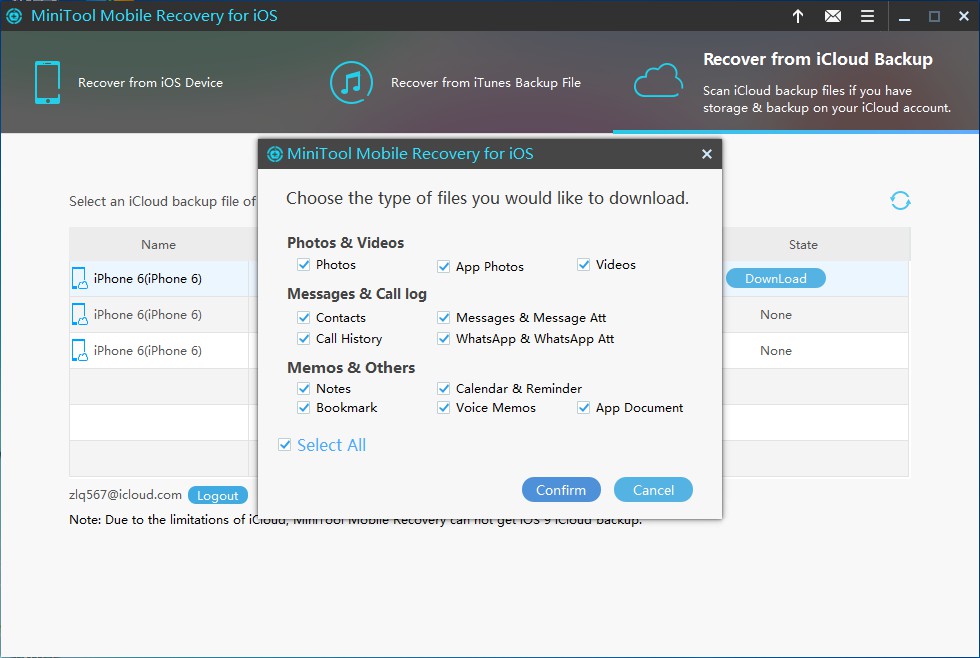Click the Messages & Call log heading

(x=357, y=294)
